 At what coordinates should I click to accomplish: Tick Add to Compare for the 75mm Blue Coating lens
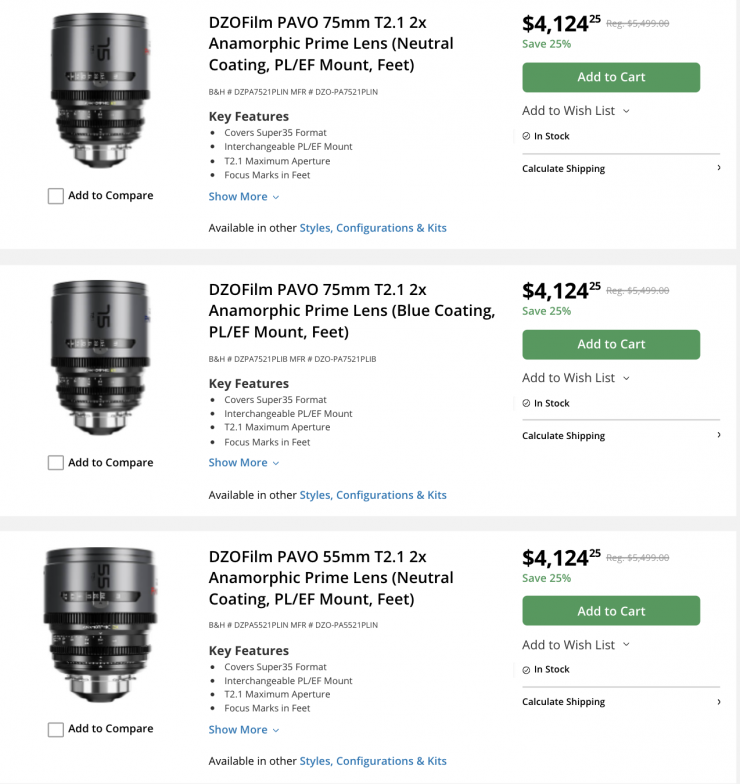click(56, 463)
